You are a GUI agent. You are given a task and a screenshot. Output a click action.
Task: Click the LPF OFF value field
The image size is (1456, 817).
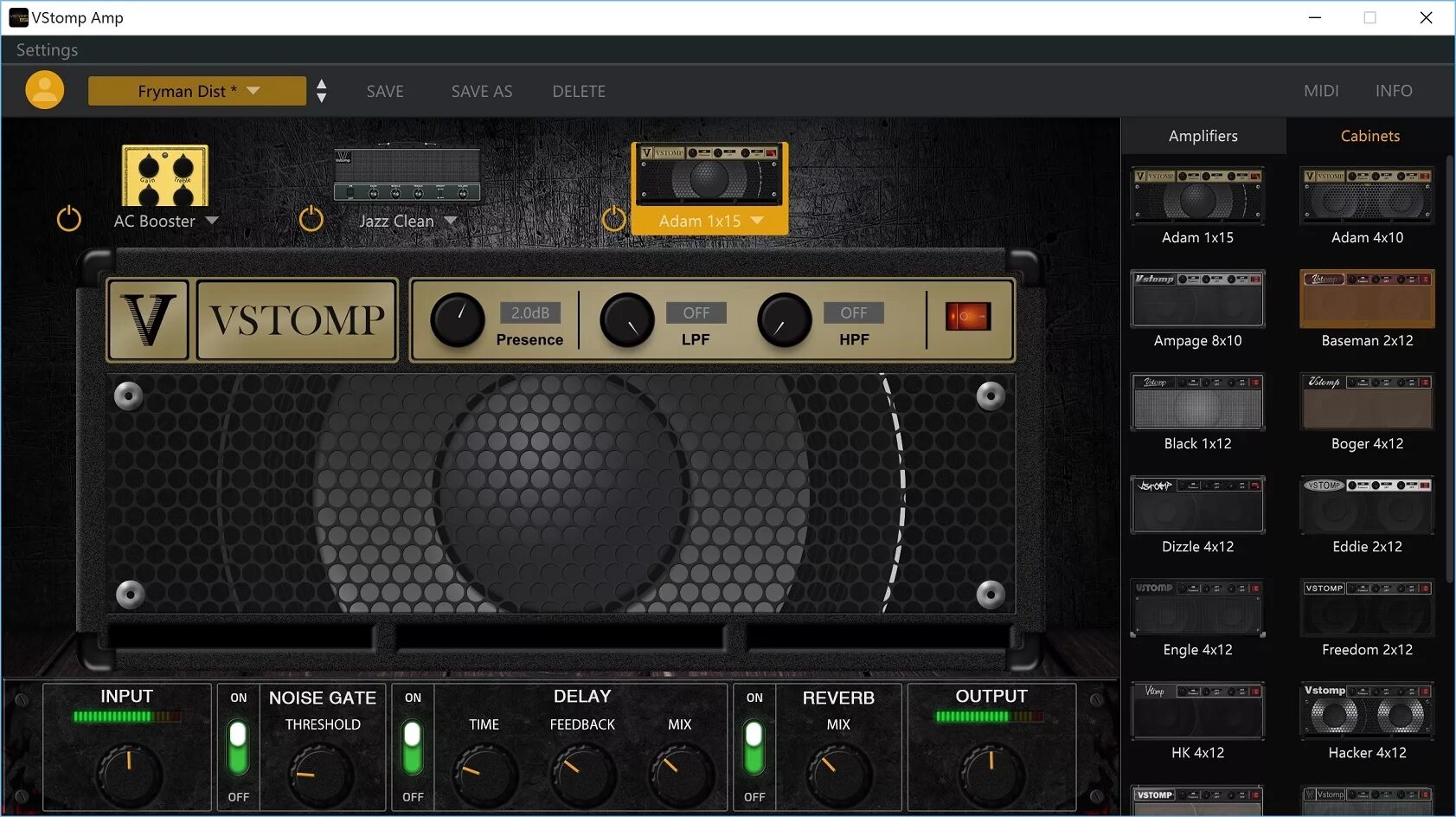(x=696, y=312)
